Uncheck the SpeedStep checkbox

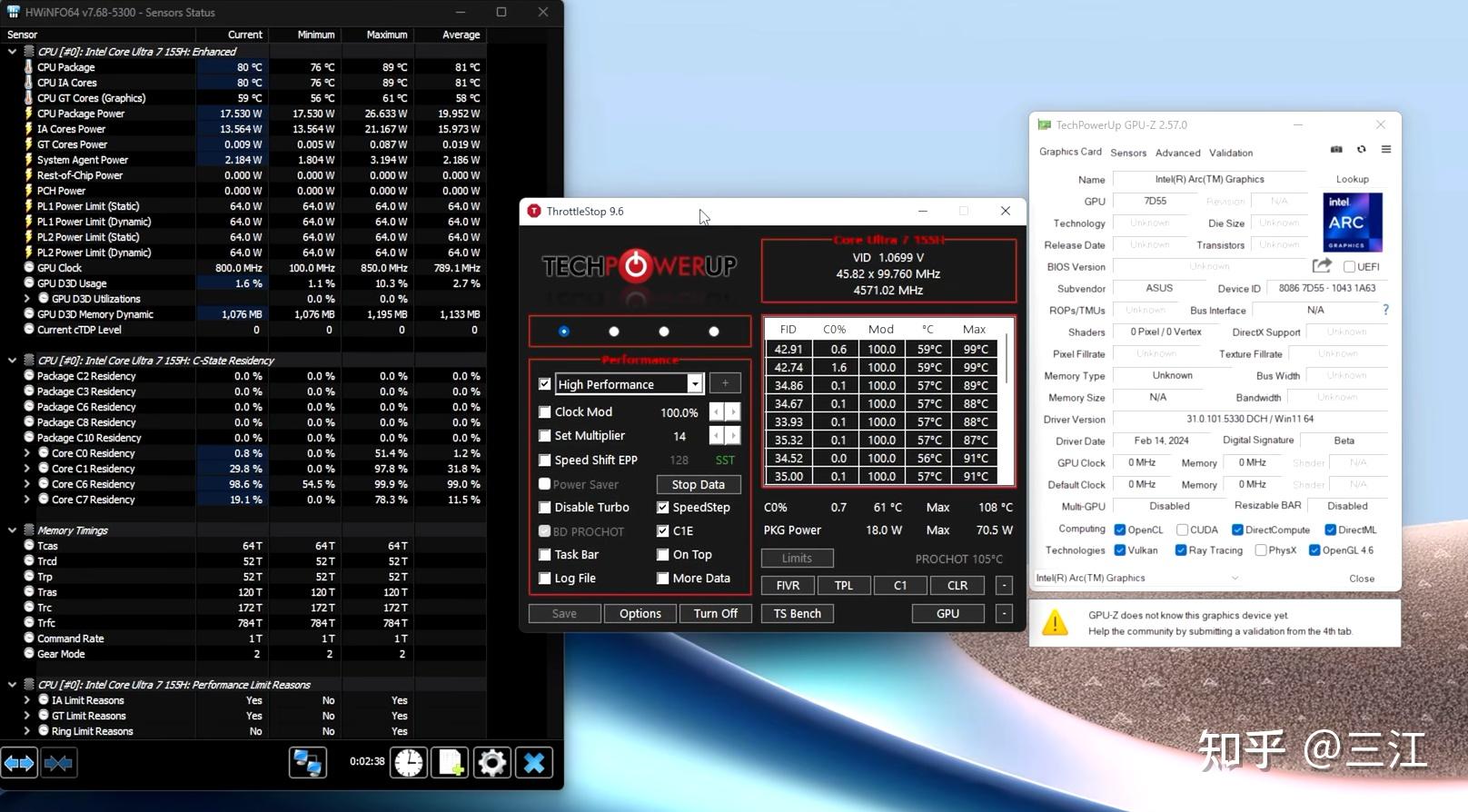[663, 508]
